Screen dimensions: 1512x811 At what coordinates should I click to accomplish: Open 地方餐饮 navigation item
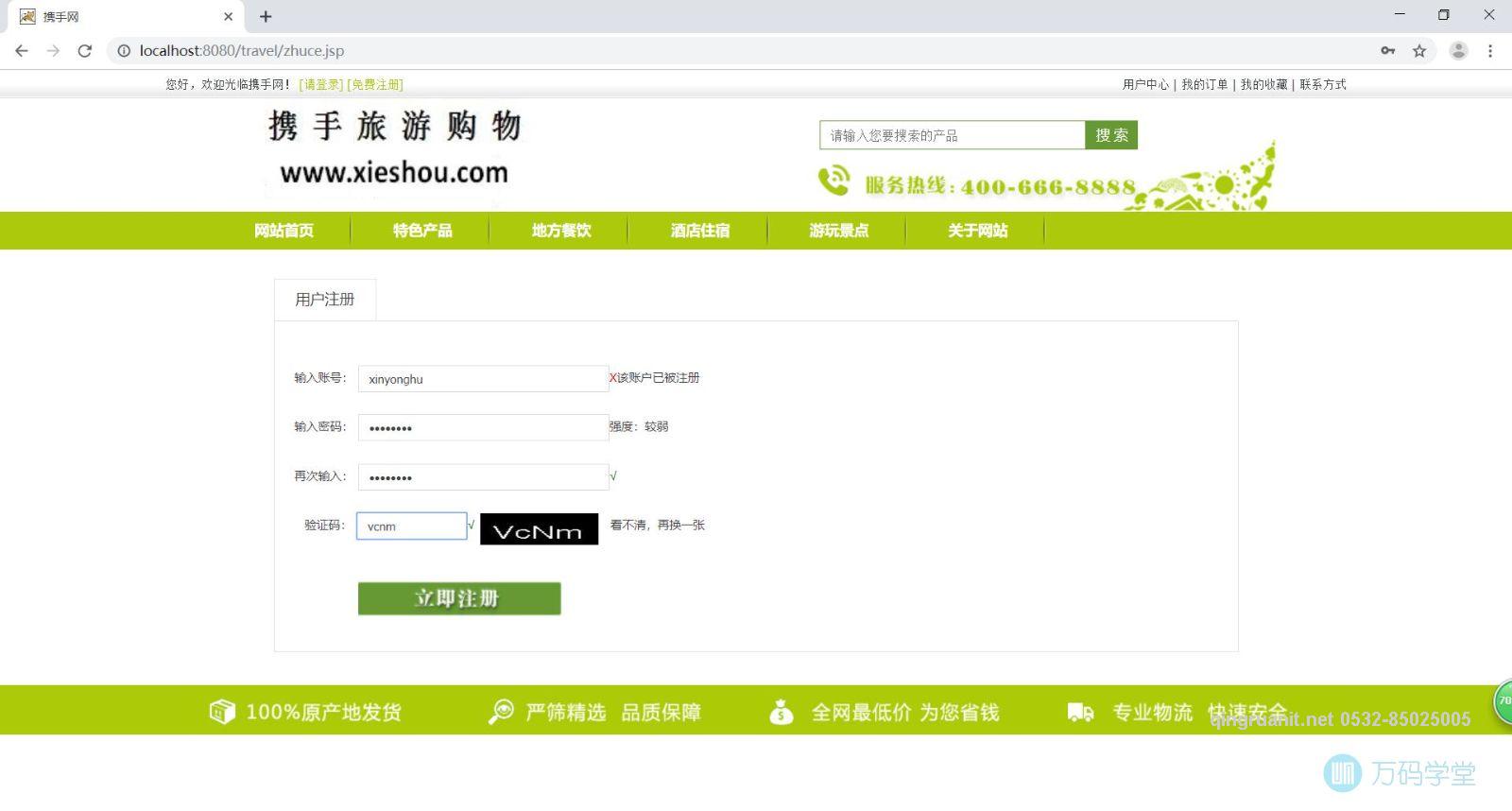click(561, 231)
